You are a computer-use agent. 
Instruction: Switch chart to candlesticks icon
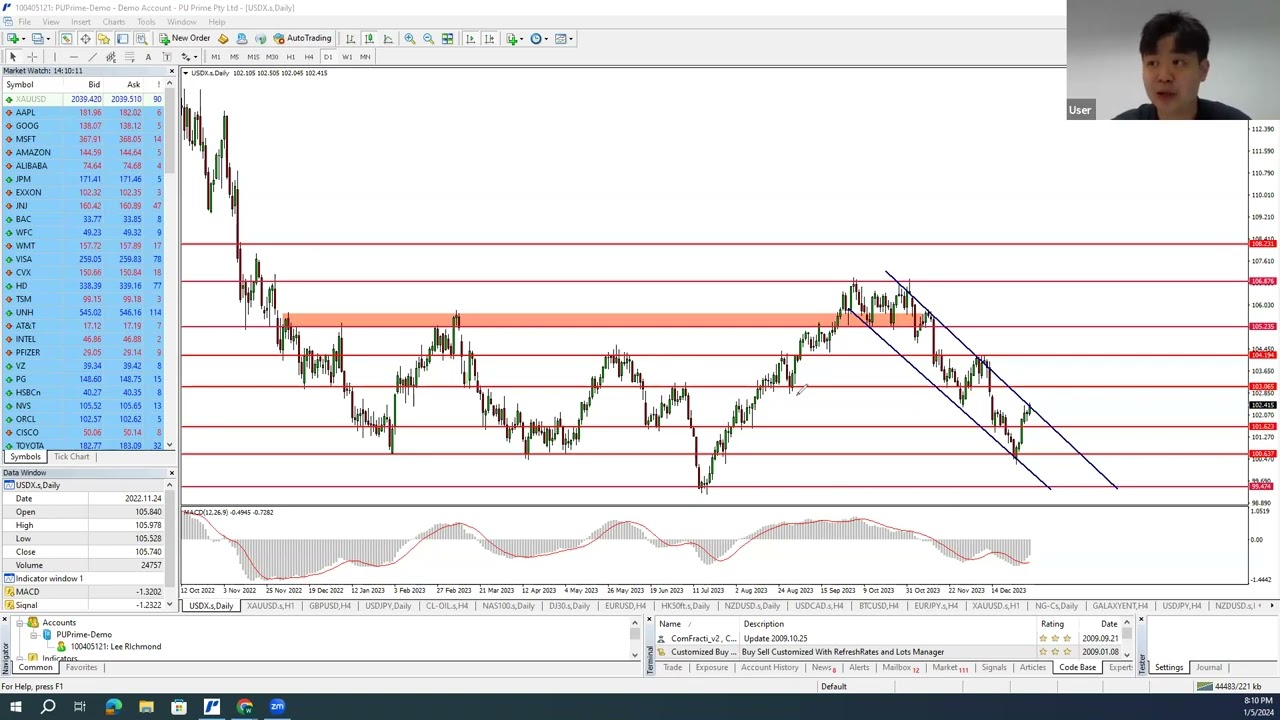(369, 38)
